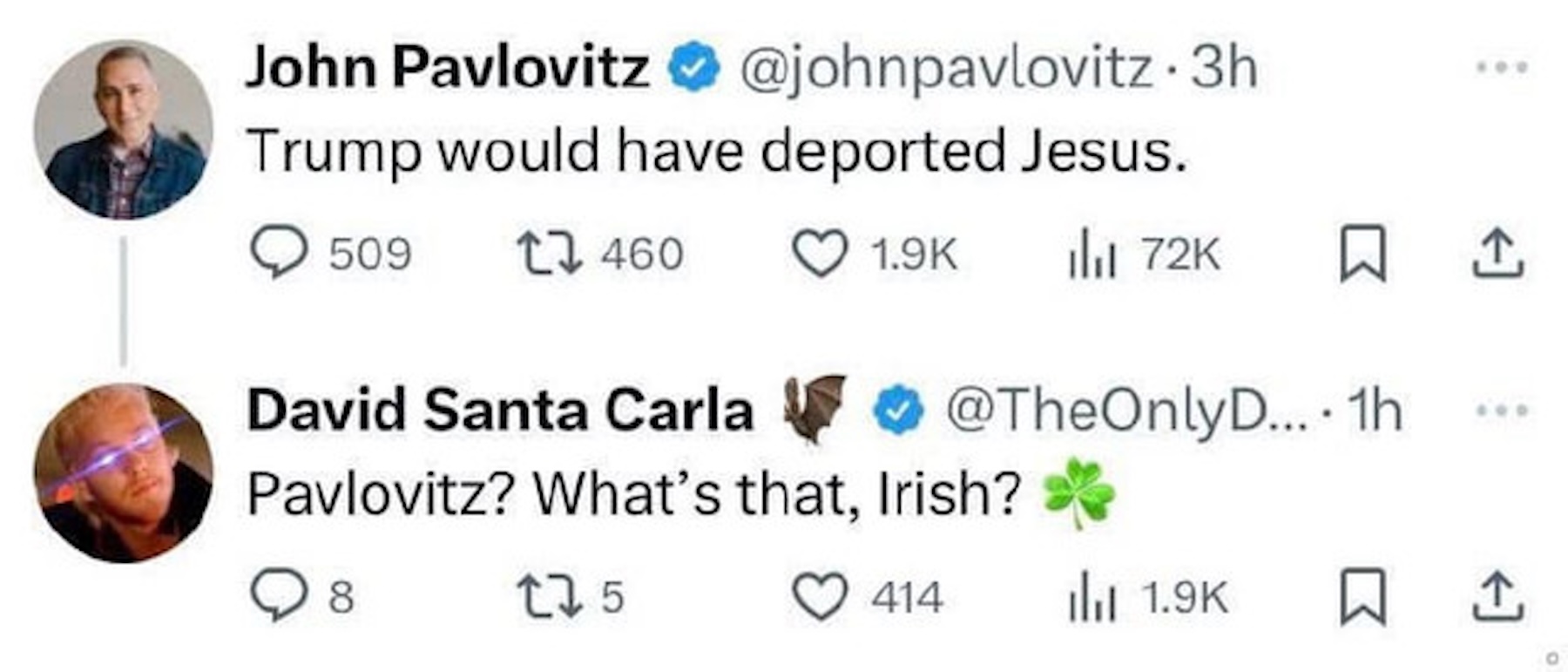Reply to David Santa Carla's tweet
The height and width of the screenshot is (672, 1568).
279,595
